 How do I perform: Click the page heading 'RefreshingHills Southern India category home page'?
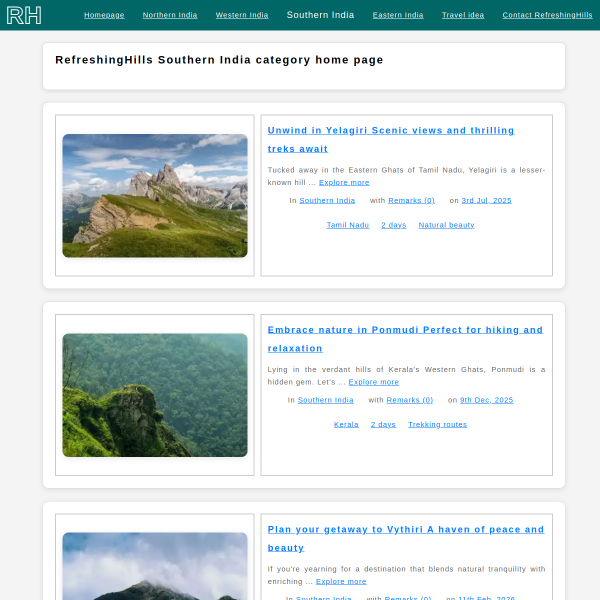click(219, 60)
